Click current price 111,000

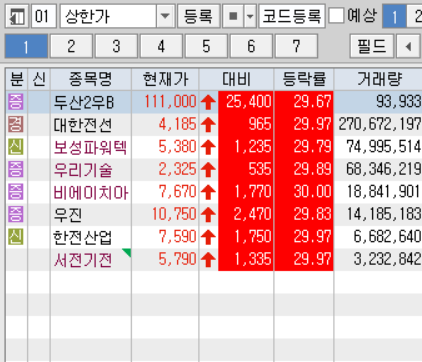[x=170, y=102]
